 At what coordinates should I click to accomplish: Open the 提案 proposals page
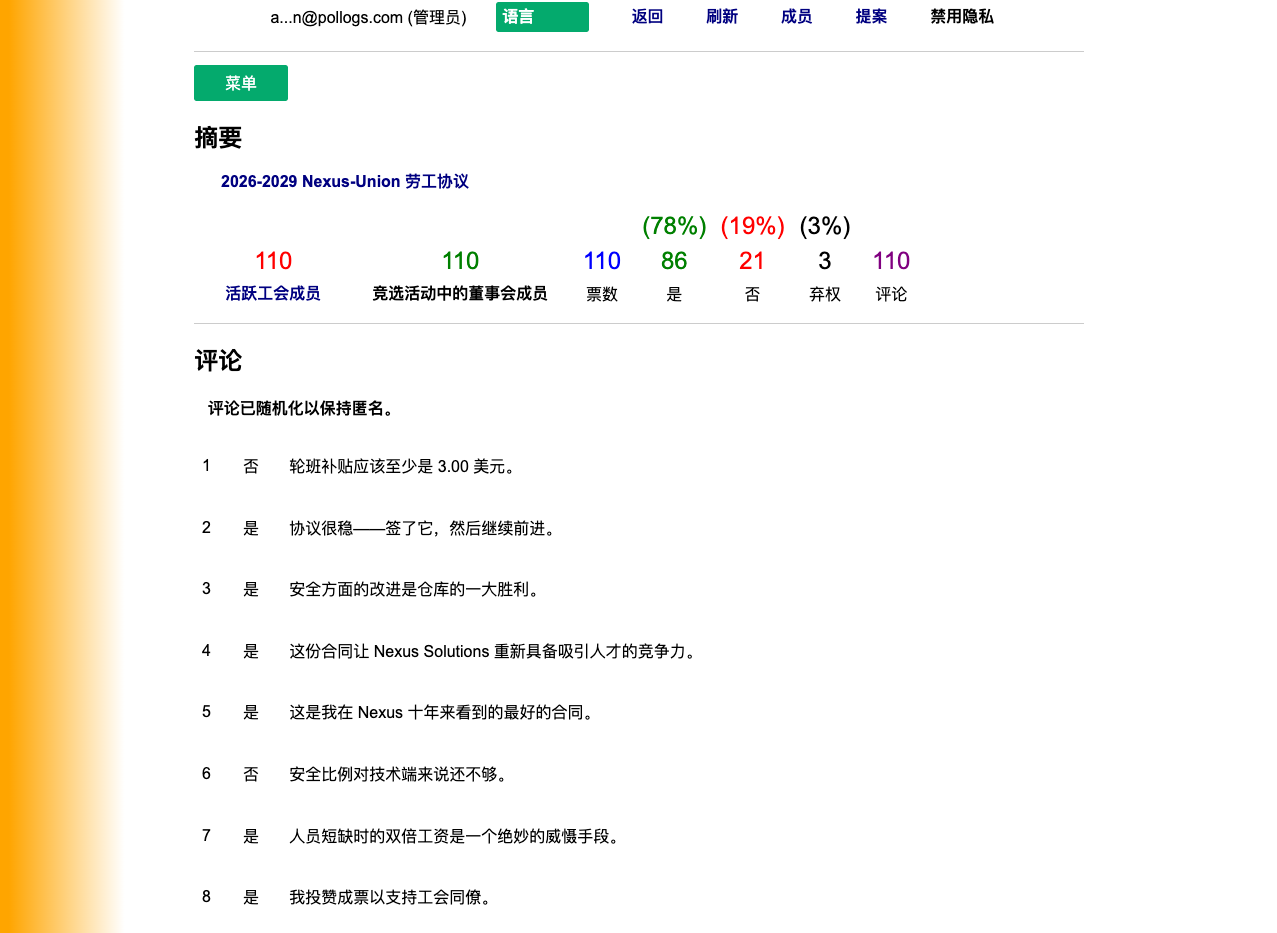(x=870, y=16)
